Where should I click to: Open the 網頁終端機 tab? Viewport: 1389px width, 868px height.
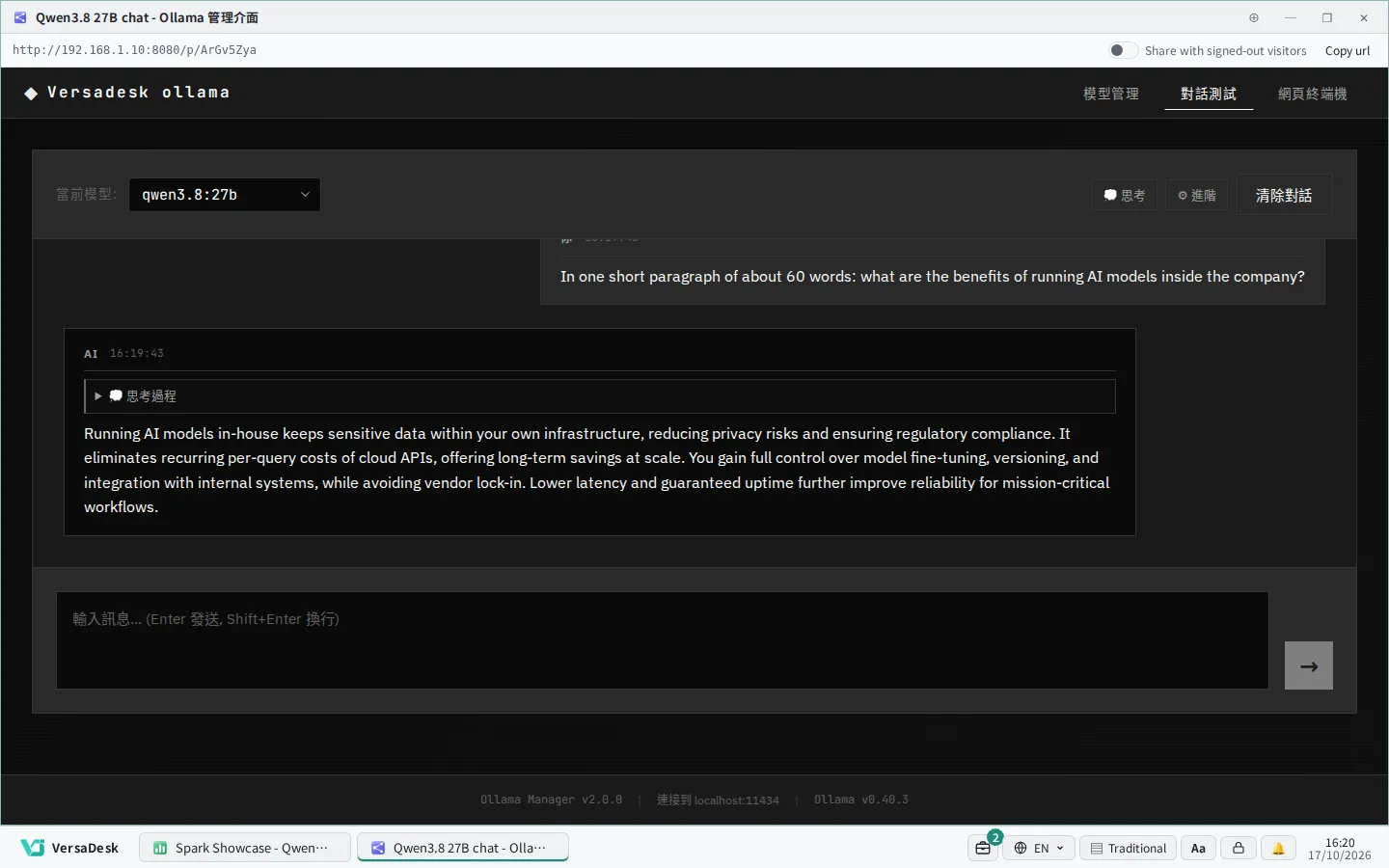coord(1313,94)
